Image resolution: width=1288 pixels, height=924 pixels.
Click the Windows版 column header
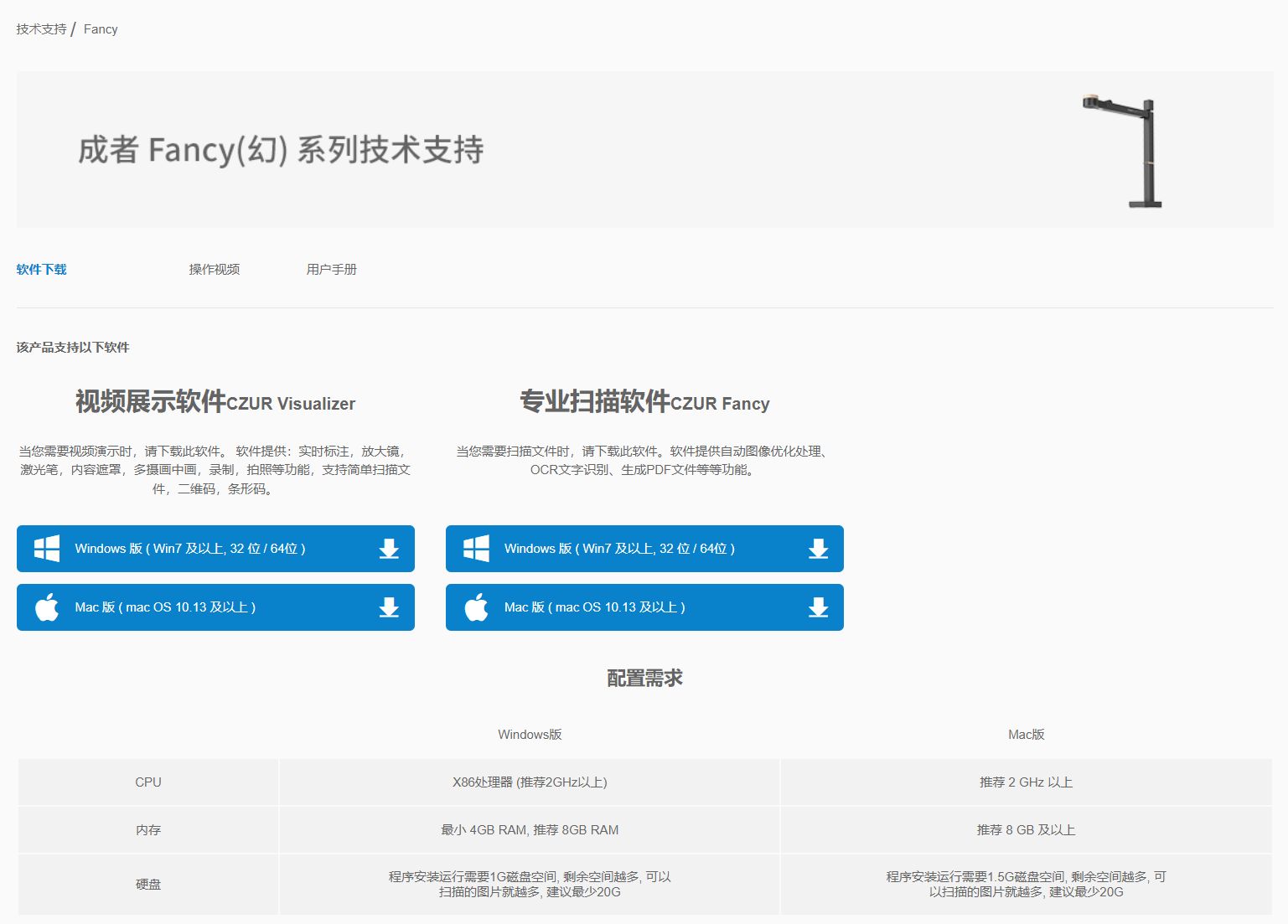[x=530, y=734]
